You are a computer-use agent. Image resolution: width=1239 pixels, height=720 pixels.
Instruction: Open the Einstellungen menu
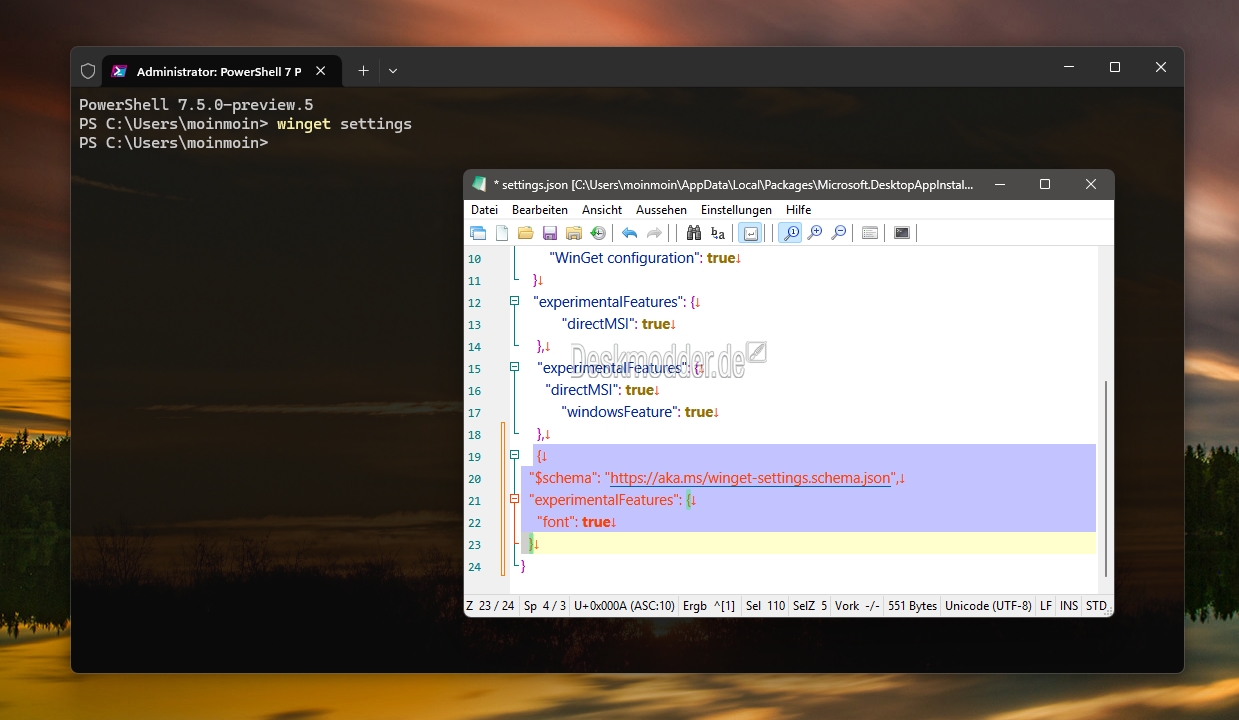point(736,210)
